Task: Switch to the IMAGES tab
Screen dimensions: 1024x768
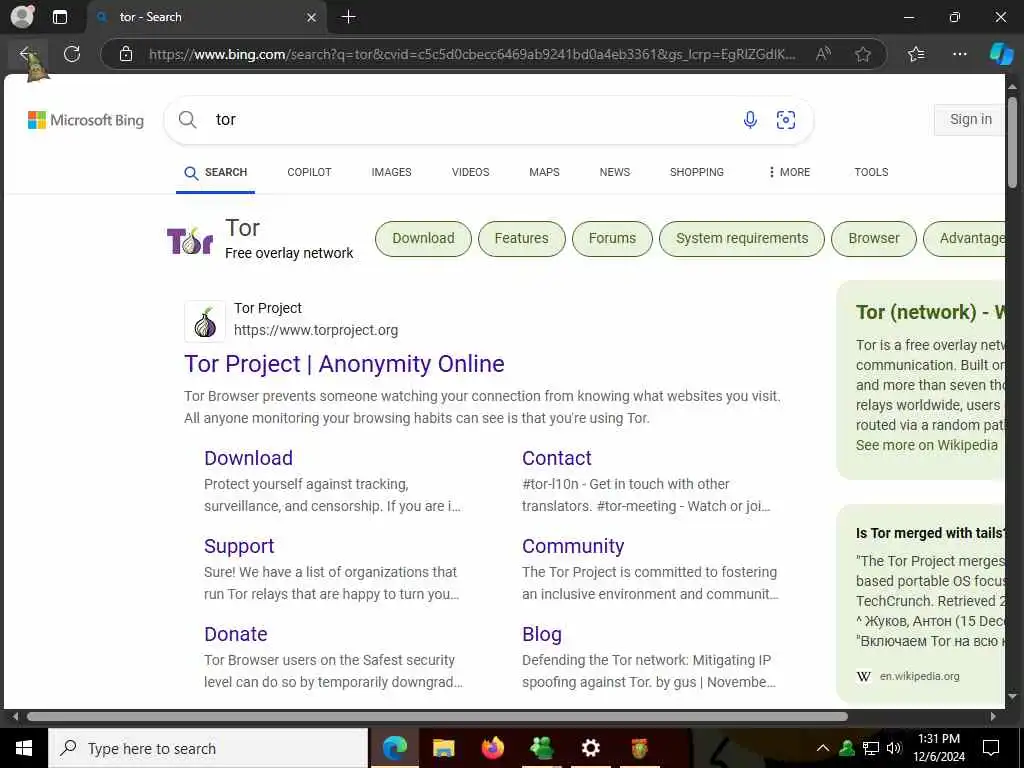Action: click(391, 172)
